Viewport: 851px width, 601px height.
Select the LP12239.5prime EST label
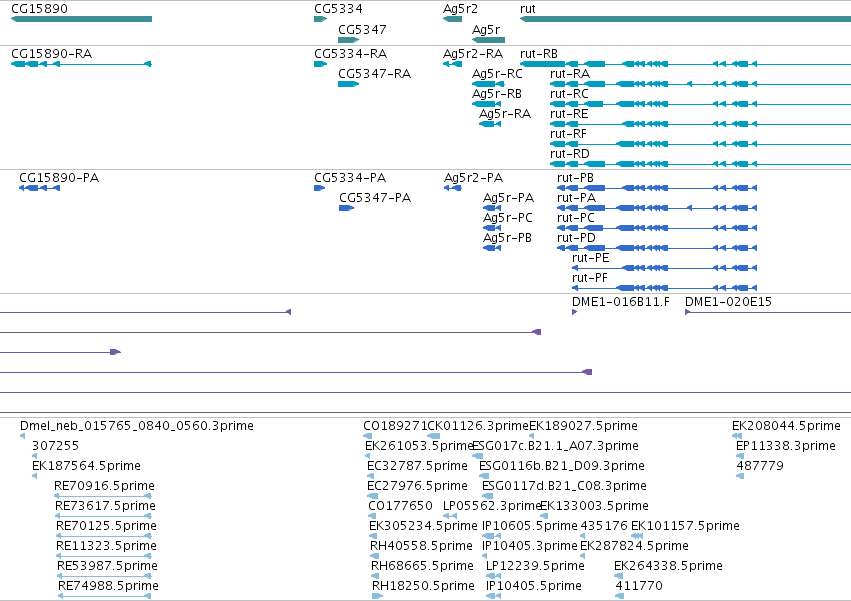pos(535,566)
